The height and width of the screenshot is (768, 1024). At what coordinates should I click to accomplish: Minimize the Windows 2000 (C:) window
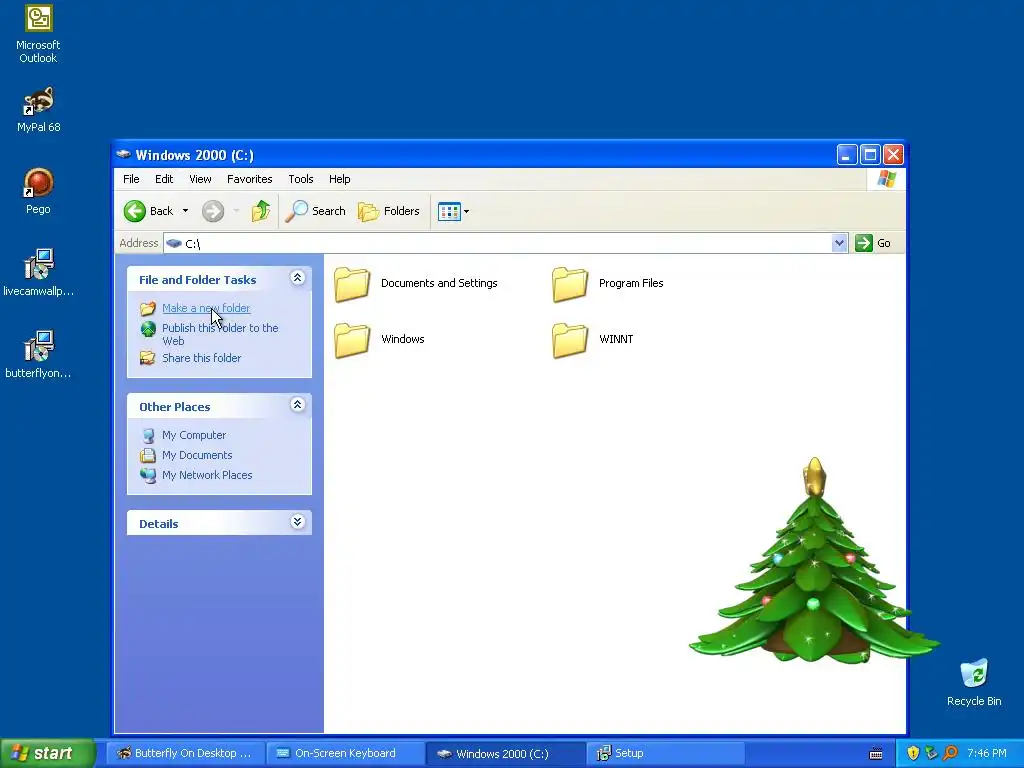[847, 155]
